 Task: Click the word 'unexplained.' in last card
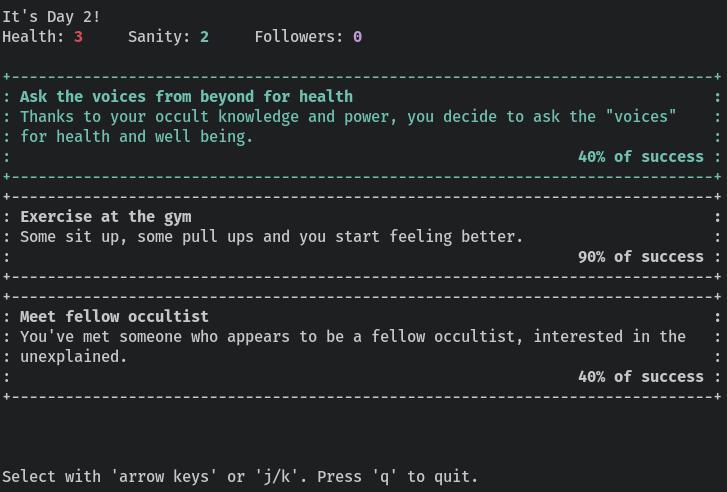click(x=73, y=357)
